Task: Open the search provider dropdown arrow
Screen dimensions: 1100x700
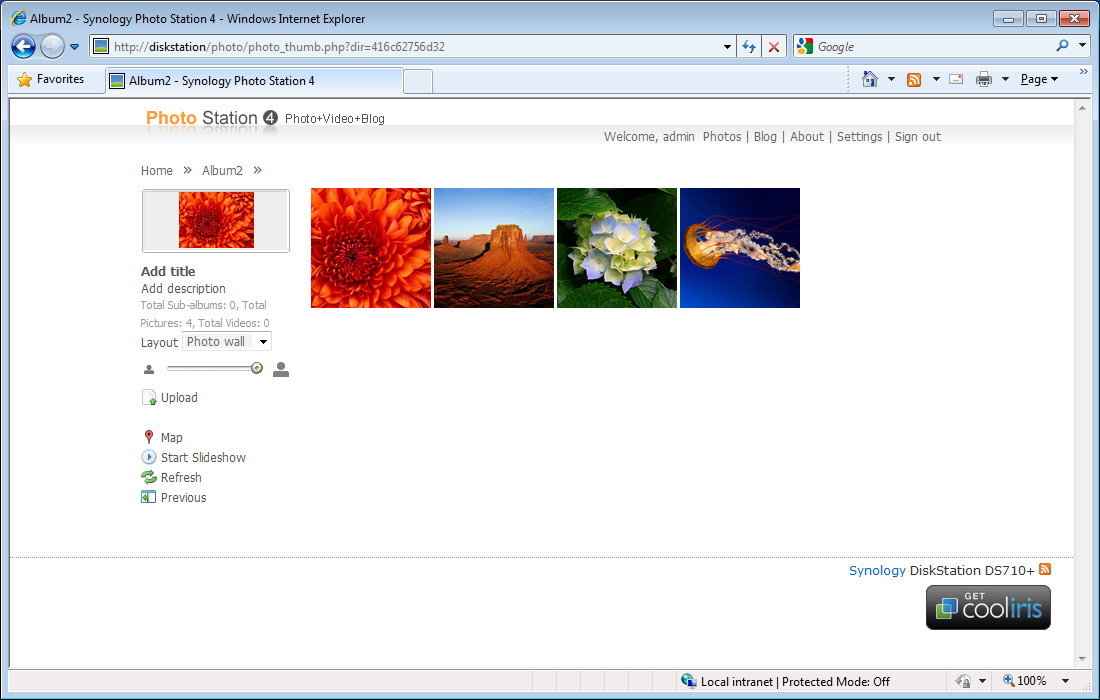Action: pos(1082,46)
